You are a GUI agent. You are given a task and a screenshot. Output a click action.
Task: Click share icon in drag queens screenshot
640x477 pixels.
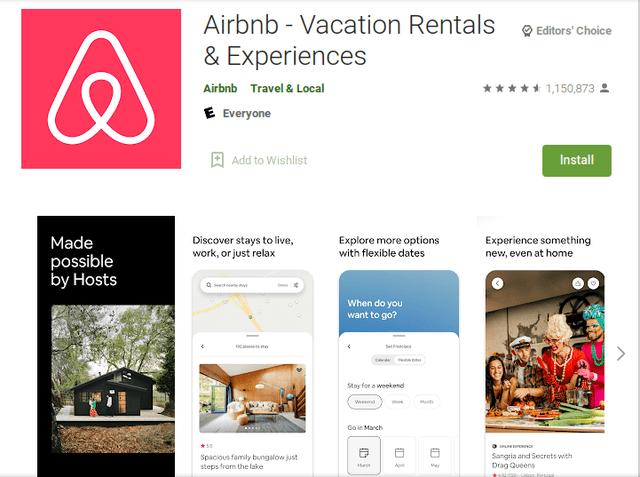[x=578, y=283]
